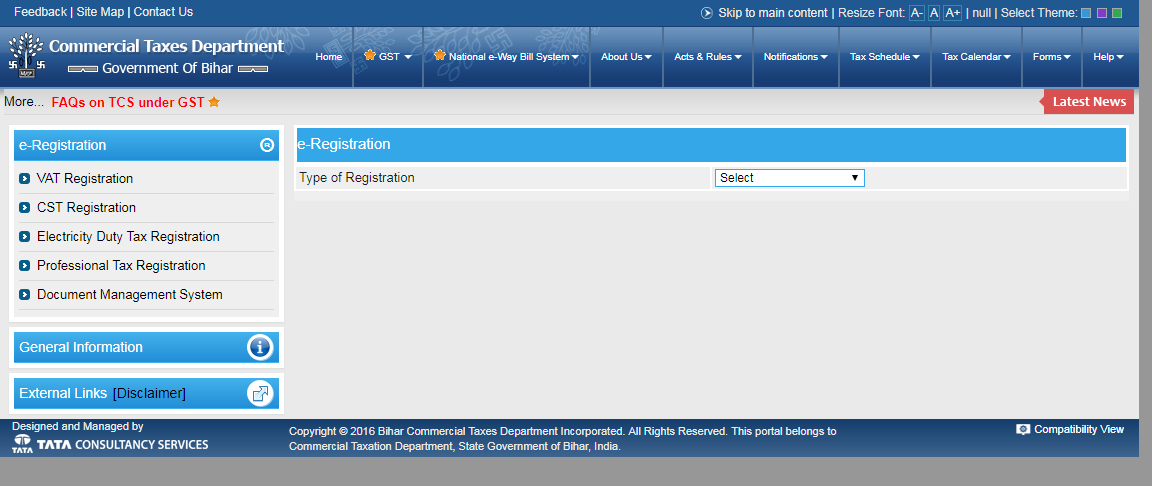
Task: Click the bullet icon beside VAT Registration
Action: 24,178
